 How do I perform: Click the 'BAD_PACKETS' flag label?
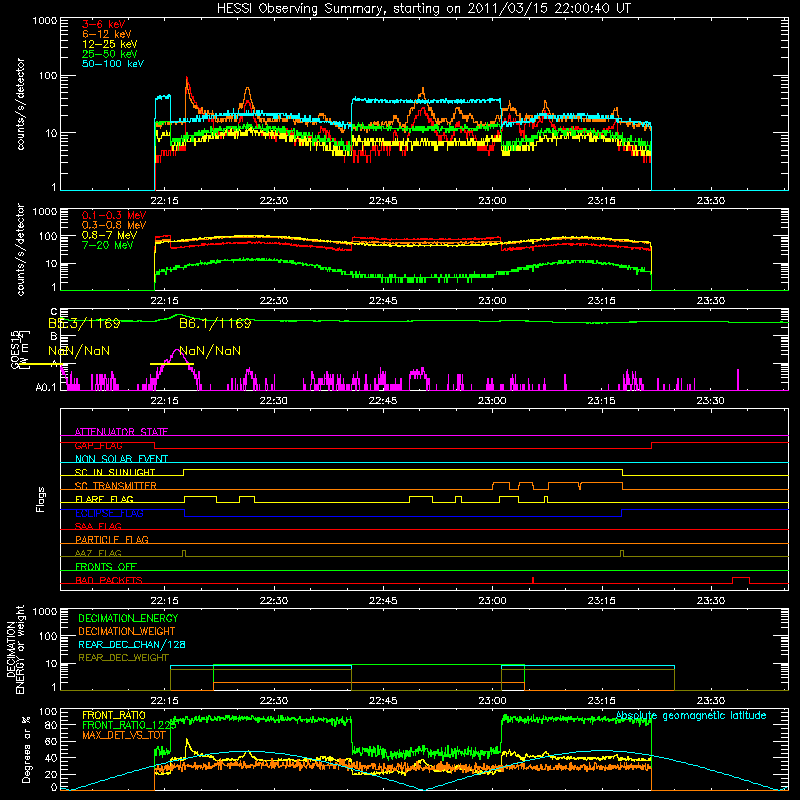[109, 580]
